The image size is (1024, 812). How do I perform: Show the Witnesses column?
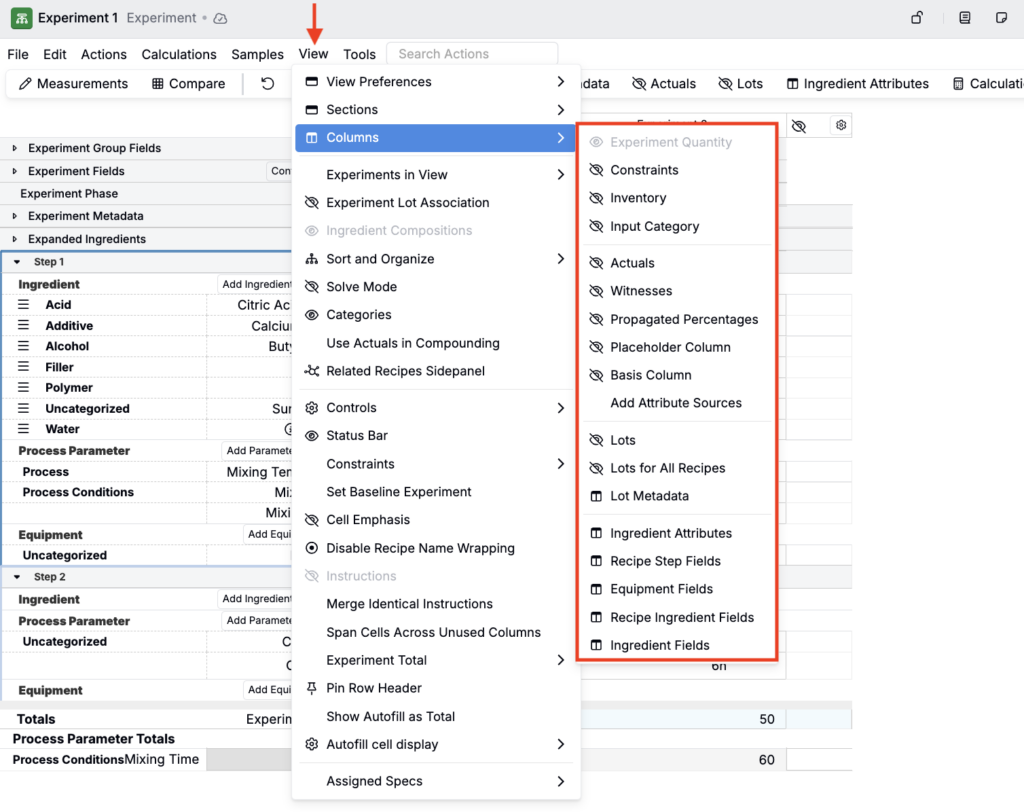tap(641, 291)
